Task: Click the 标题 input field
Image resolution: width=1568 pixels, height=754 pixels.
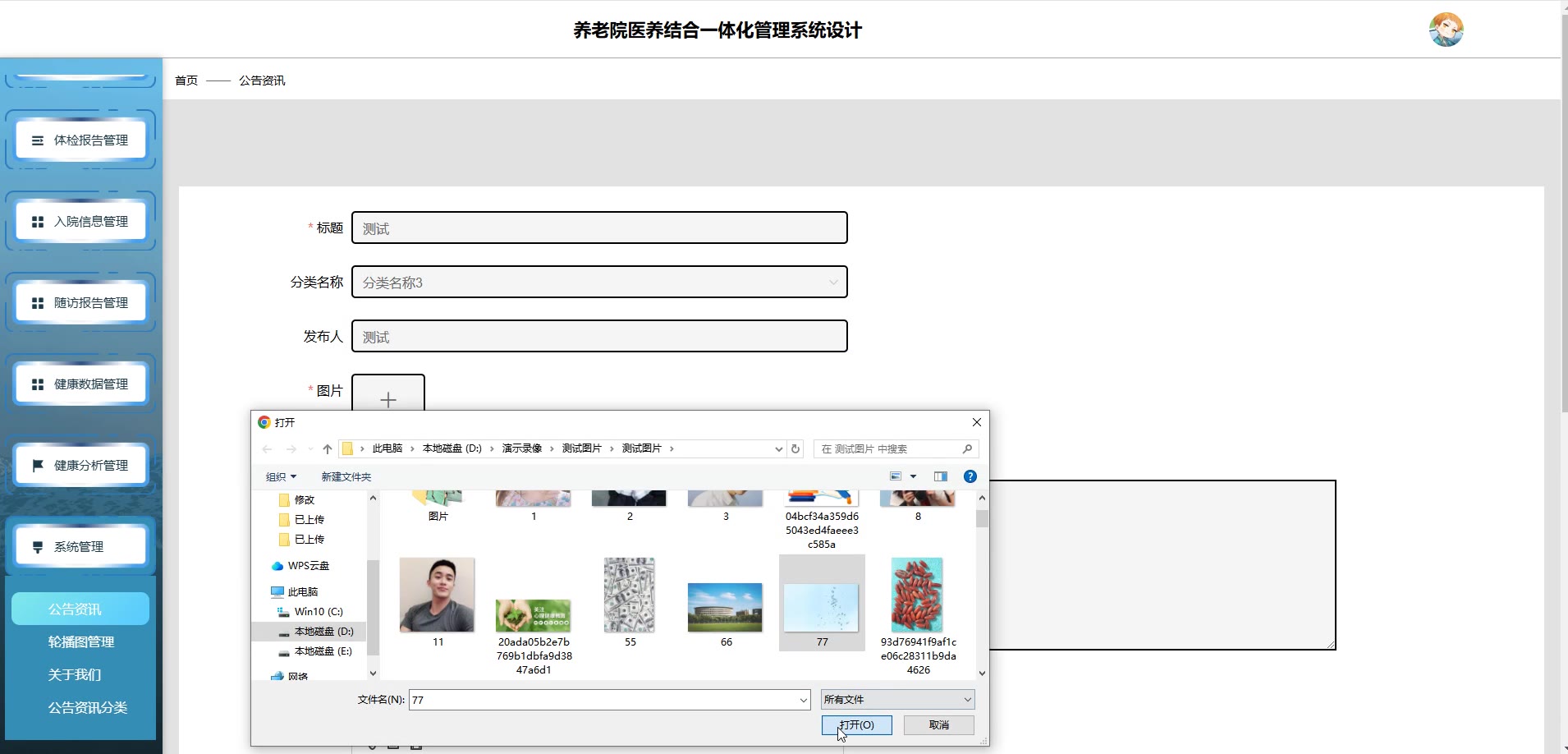Action: (599, 228)
